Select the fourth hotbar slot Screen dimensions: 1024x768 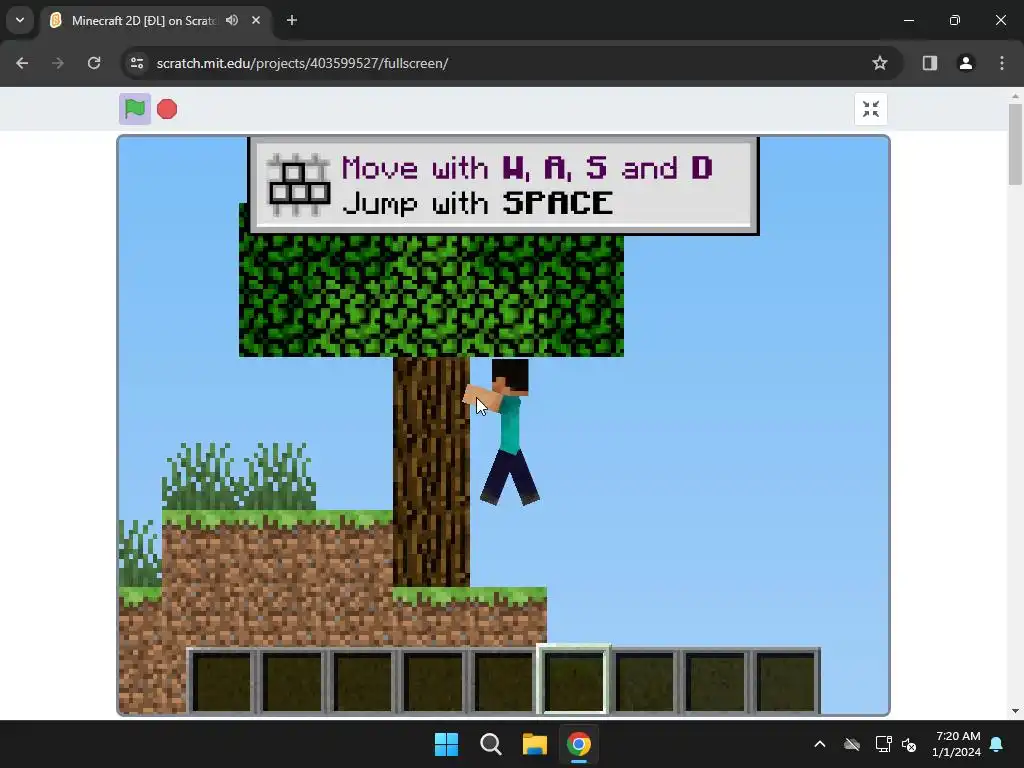pyautogui.click(x=434, y=682)
